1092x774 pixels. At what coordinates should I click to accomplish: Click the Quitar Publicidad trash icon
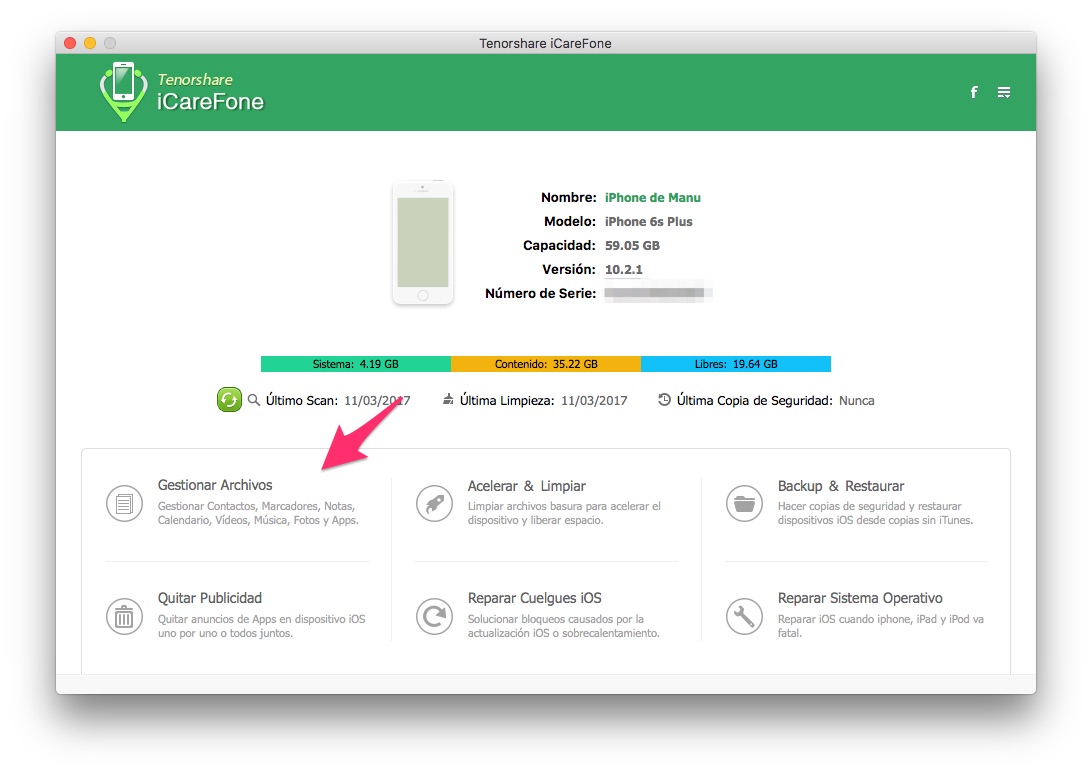click(124, 616)
